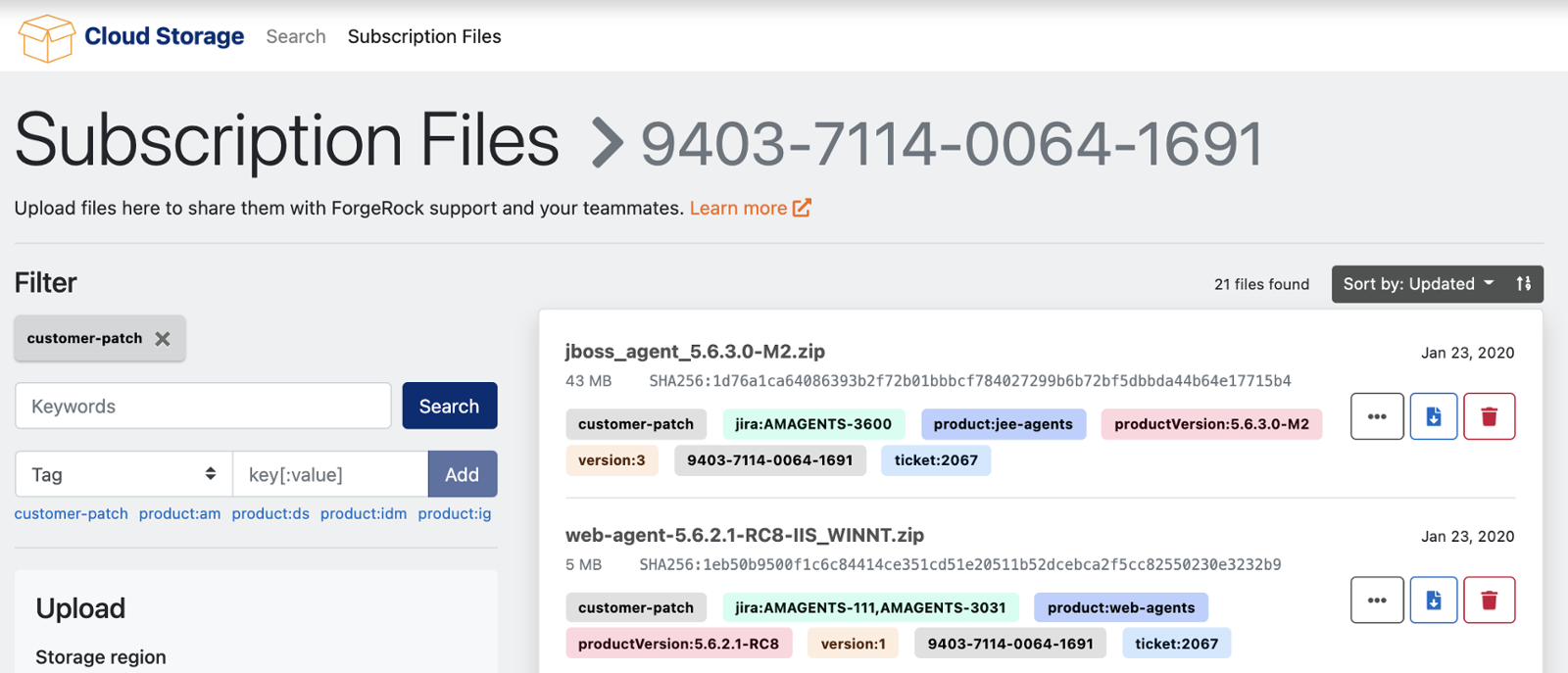
Task: Open more options for web-agent zip
Action: [1376, 600]
